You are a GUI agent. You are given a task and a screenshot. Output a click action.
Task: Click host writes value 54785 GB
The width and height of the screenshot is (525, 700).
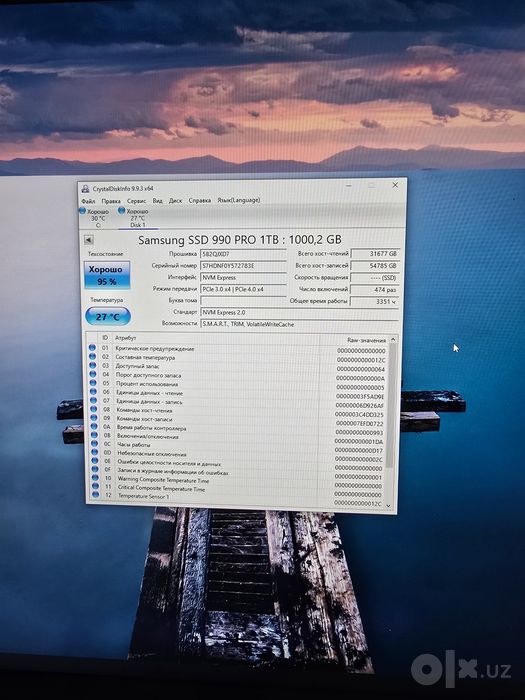click(375, 266)
